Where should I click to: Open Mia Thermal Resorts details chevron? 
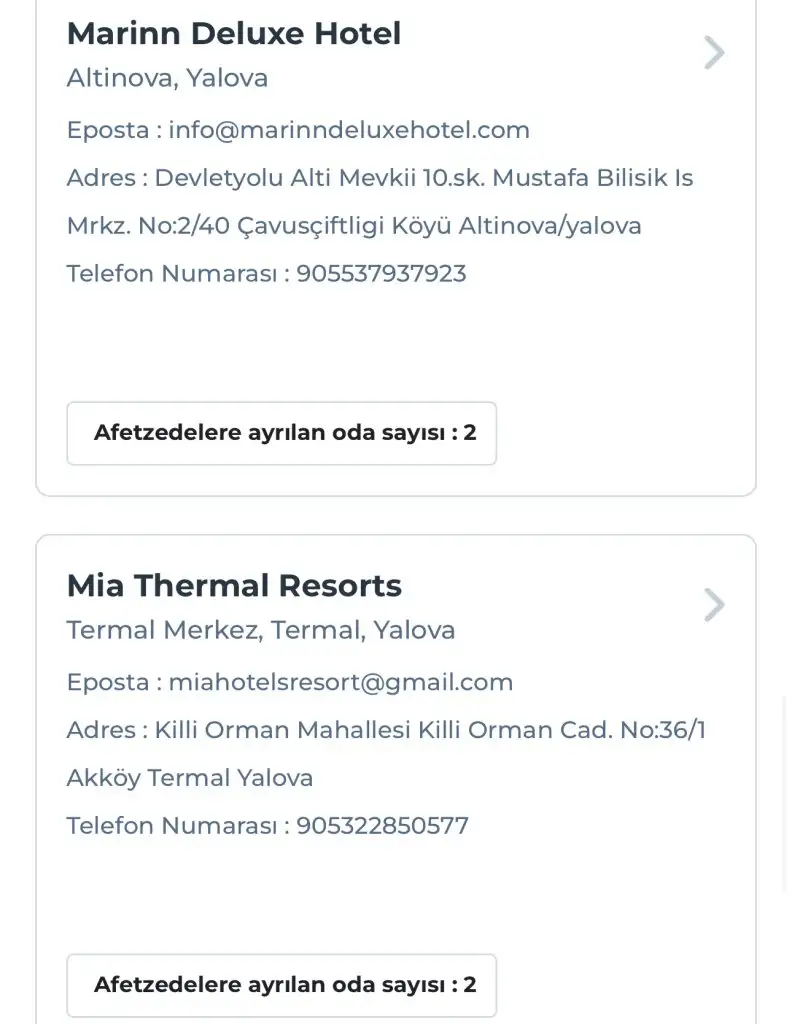click(x=713, y=605)
